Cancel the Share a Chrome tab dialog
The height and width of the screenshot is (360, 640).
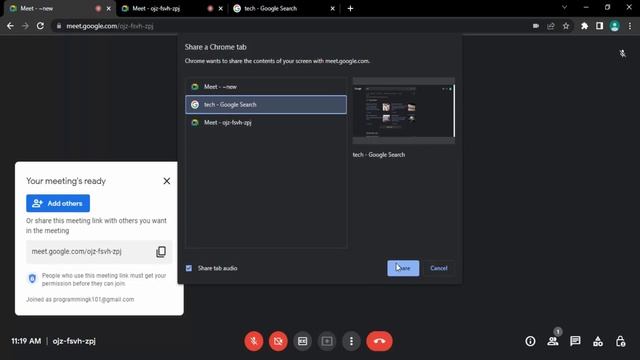pyautogui.click(x=439, y=268)
